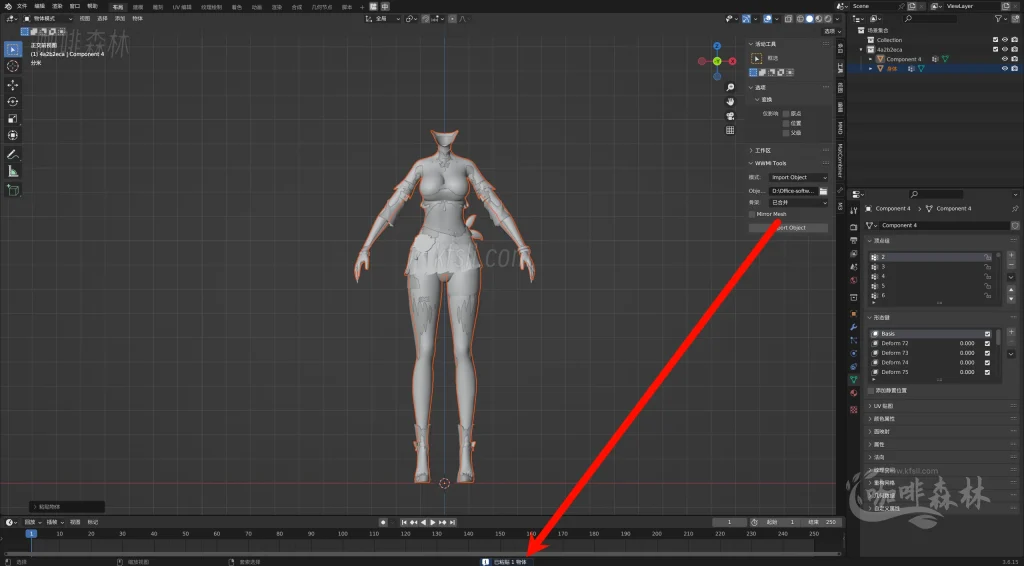Open the outliner filter dropdown
1024x566 pixels.
(x=1004, y=19)
